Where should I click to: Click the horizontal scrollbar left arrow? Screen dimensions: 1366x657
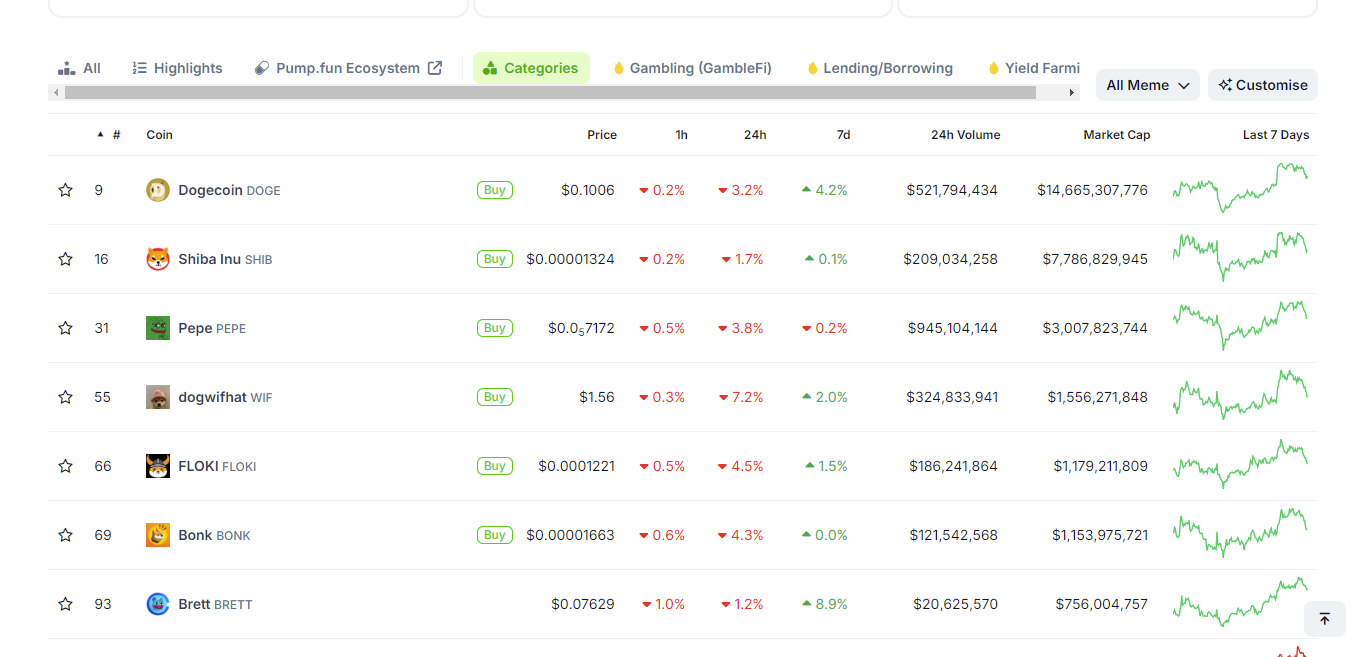(x=56, y=92)
